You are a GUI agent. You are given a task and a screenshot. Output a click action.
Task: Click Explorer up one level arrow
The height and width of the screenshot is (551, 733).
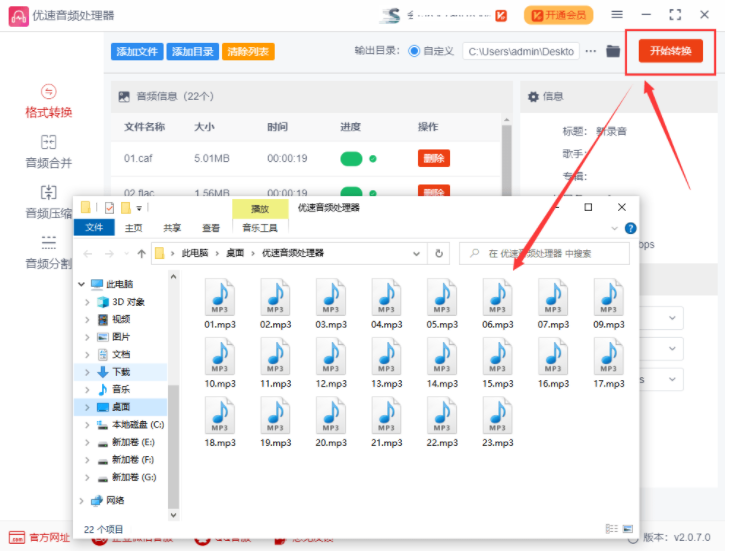(x=142, y=254)
